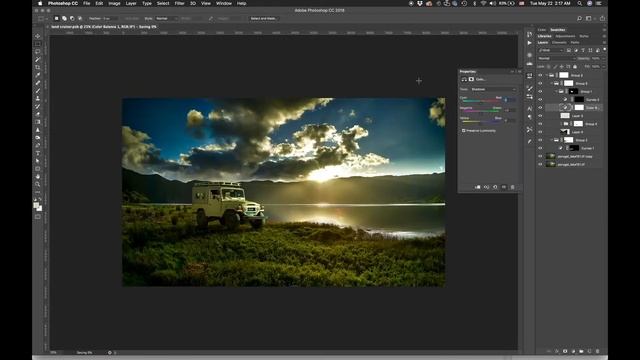
Task: Open layer blend mode Normal dropdown
Action: (x=556, y=58)
